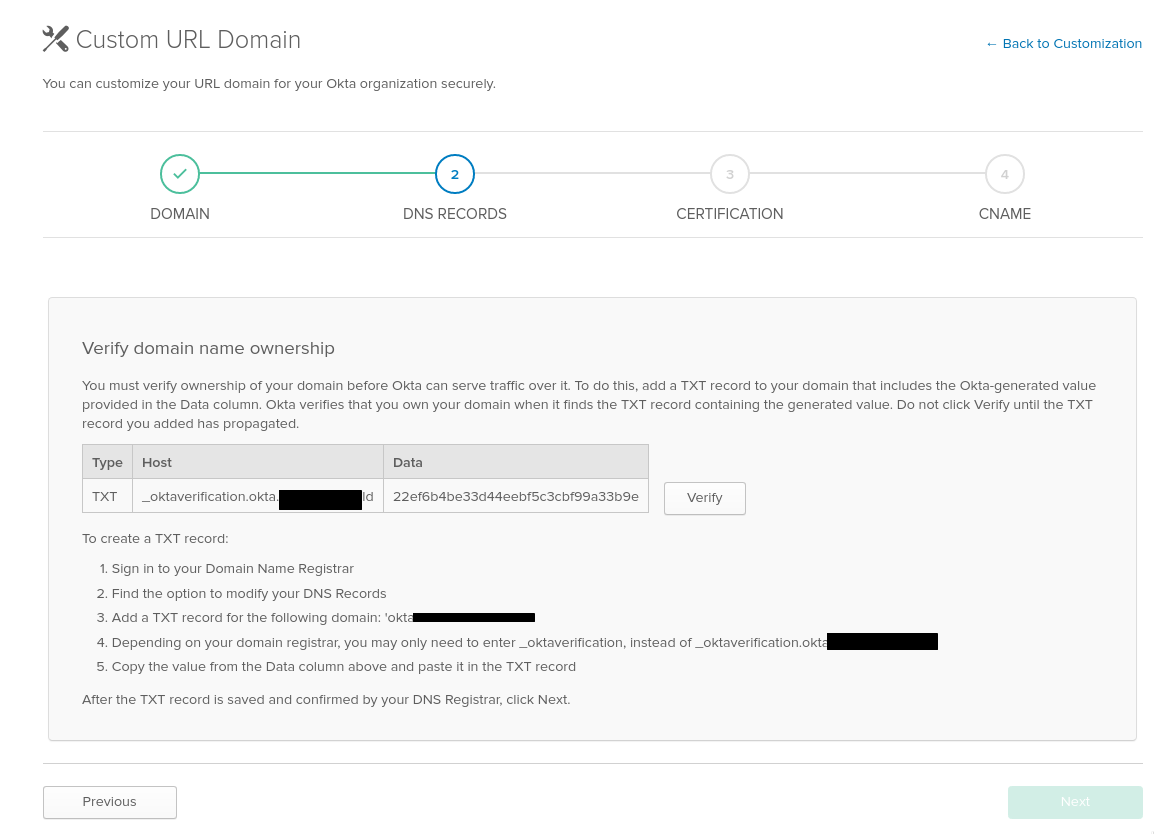
Task: Select step 3 Certification circle
Action: pos(729,174)
